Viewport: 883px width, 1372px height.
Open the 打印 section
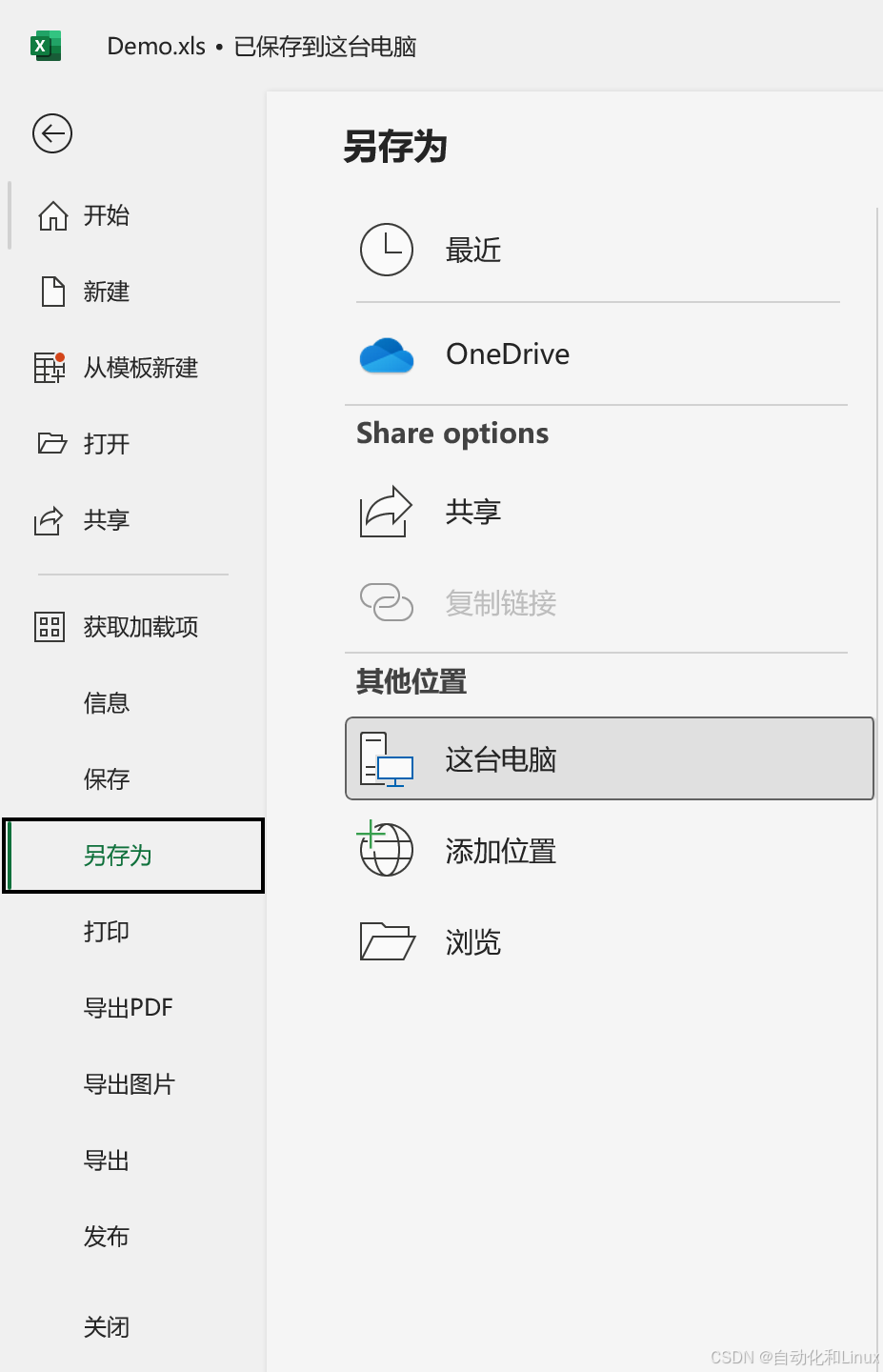coord(106,931)
